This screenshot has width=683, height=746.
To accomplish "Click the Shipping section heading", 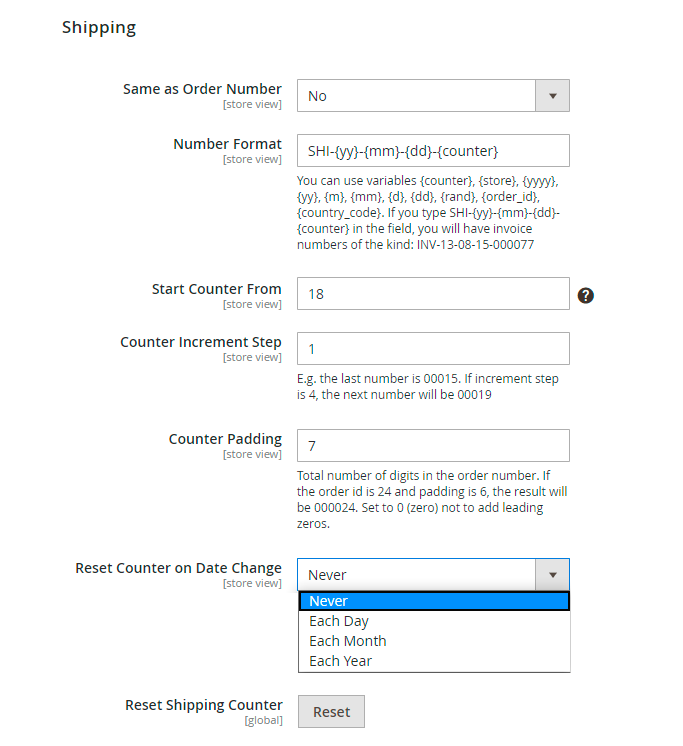I will [x=99, y=27].
